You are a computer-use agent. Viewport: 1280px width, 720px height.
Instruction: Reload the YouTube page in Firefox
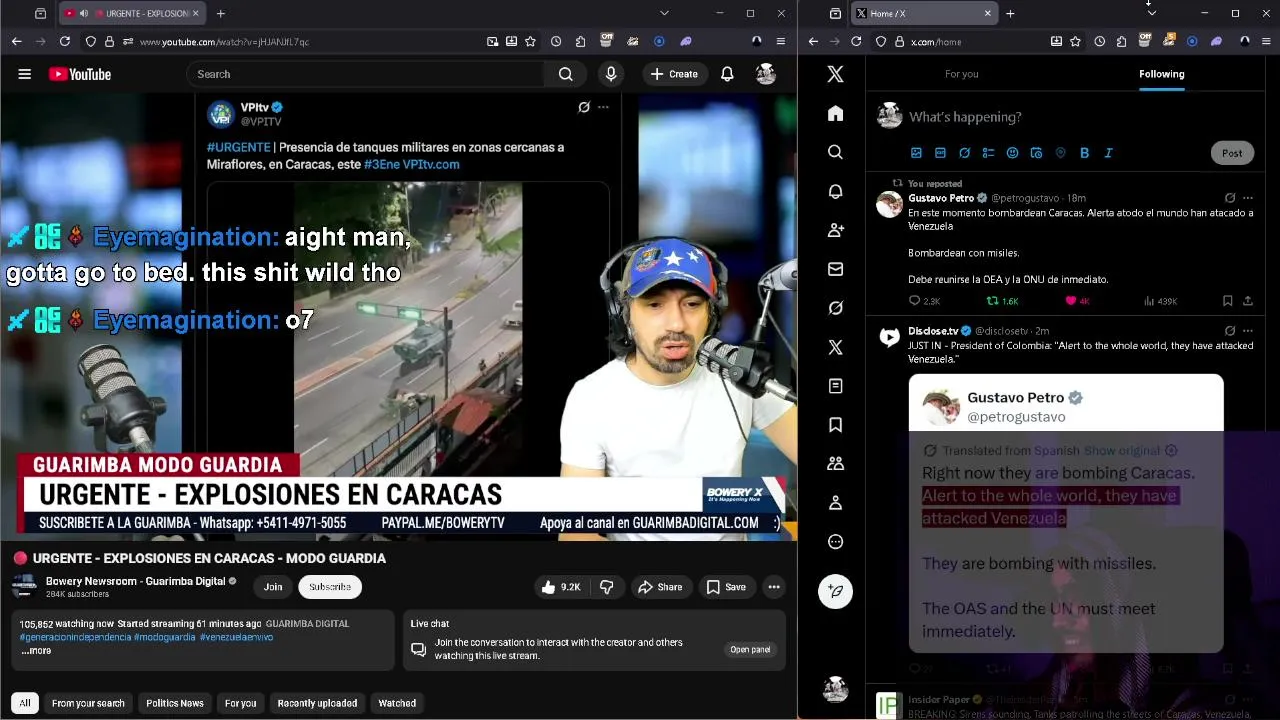[65, 41]
